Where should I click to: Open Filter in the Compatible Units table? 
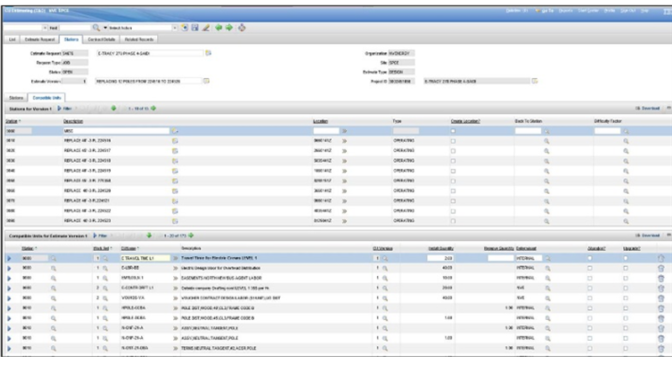point(100,235)
